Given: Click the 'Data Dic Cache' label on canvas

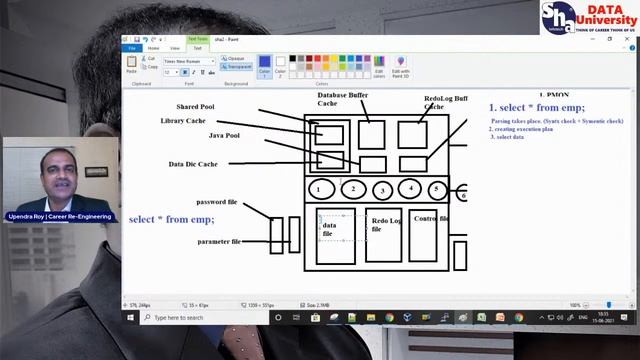Looking at the screenshot, I should pos(193,164).
